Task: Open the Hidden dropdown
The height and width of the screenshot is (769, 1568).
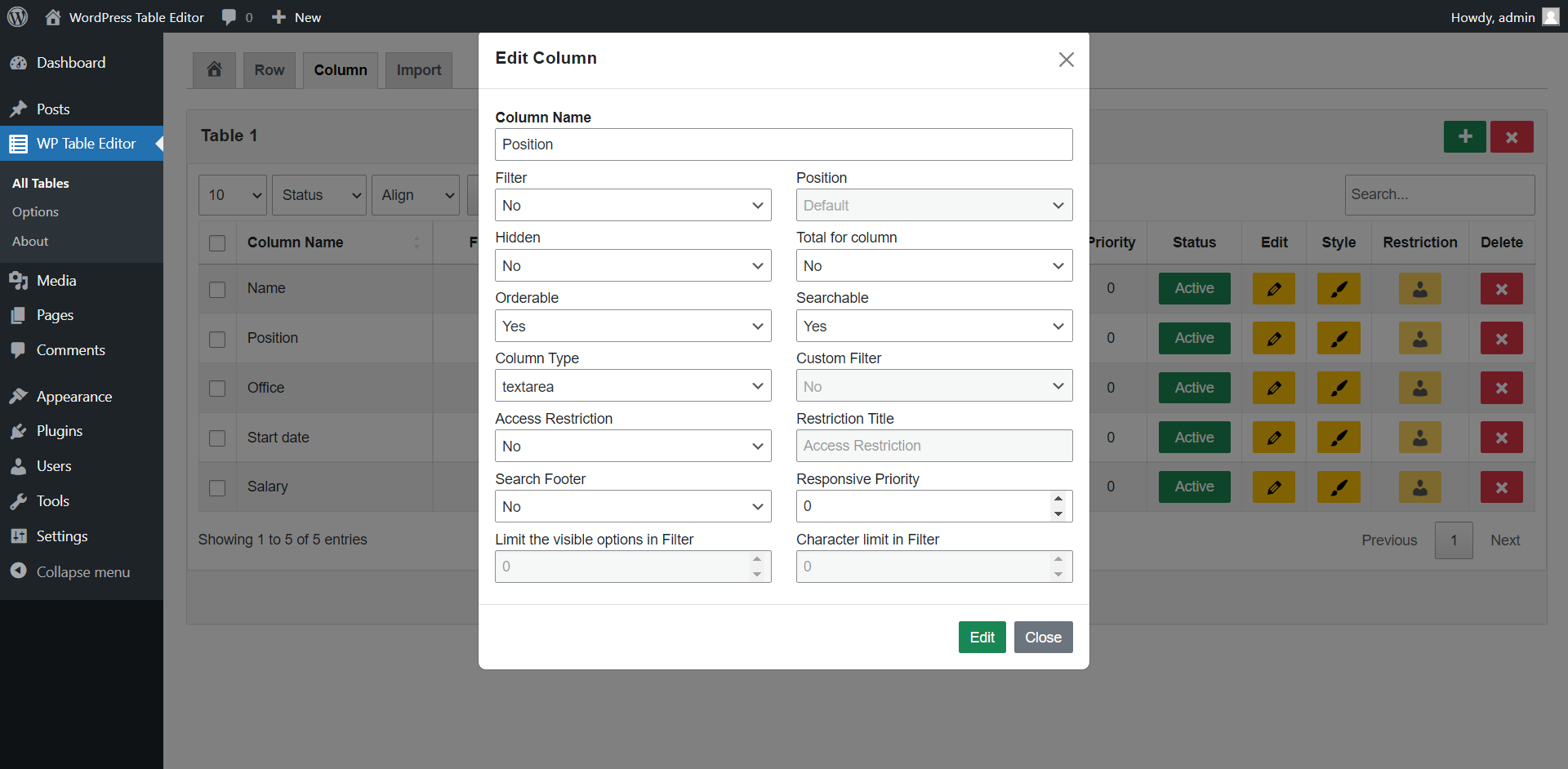Action: (x=633, y=265)
